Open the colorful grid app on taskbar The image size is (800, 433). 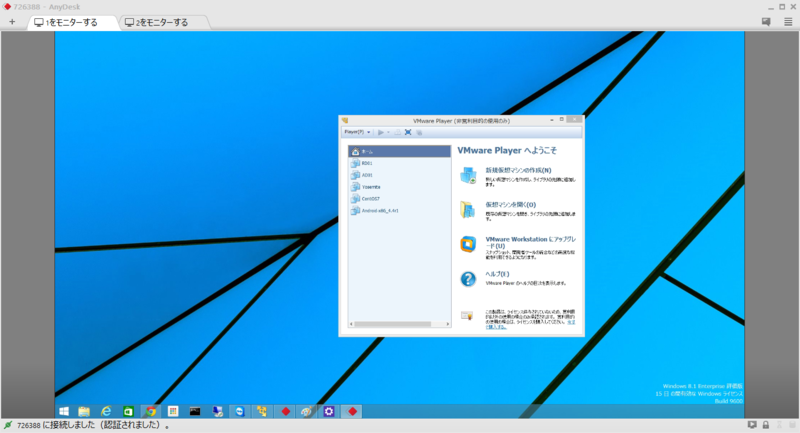pos(173,411)
